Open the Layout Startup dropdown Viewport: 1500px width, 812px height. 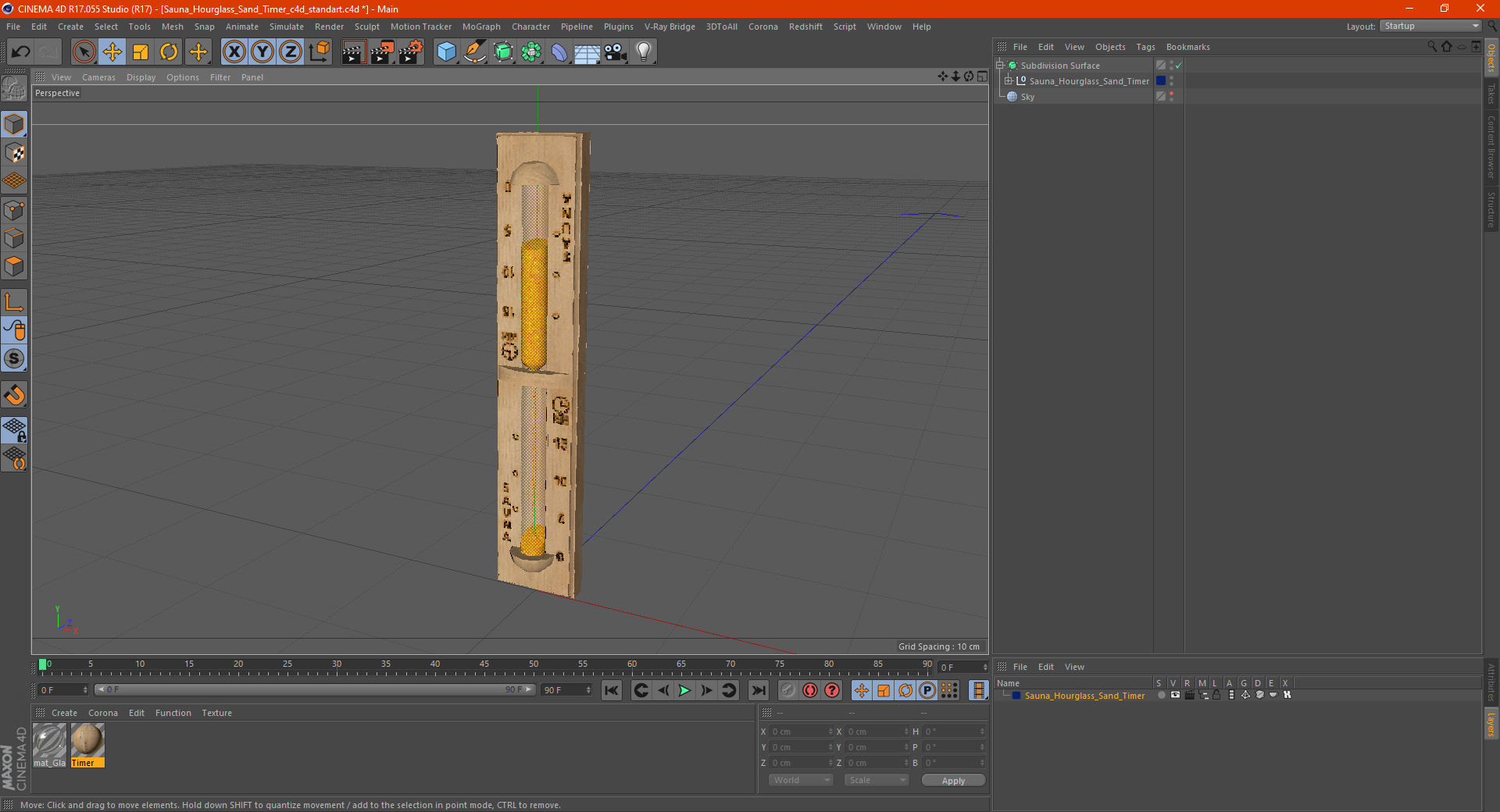(1430, 26)
